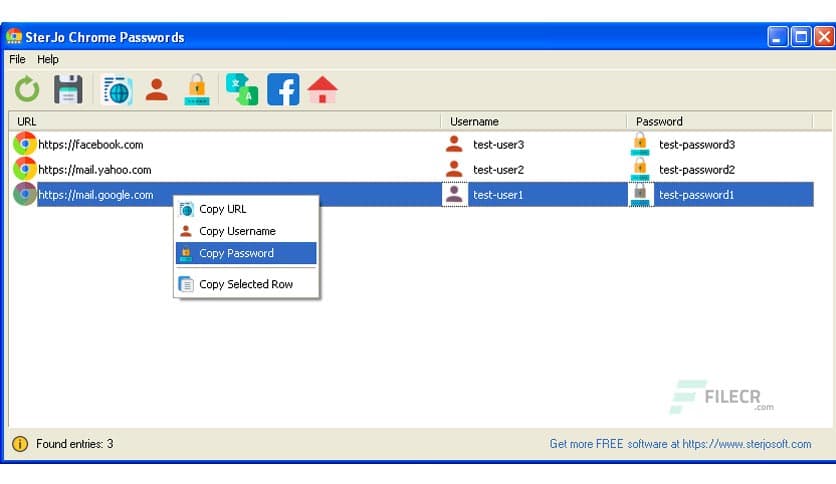Click the test-user1 username cell
Viewport: 836px width, 484px height.
click(x=498, y=195)
